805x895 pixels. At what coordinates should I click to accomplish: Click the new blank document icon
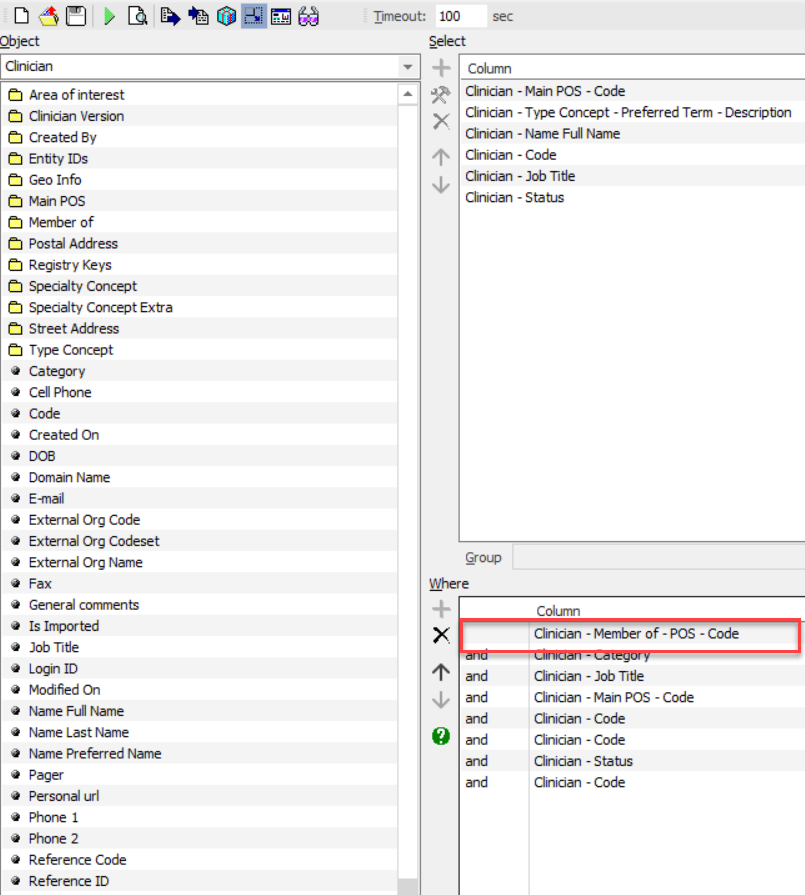pyautogui.click(x=21, y=15)
